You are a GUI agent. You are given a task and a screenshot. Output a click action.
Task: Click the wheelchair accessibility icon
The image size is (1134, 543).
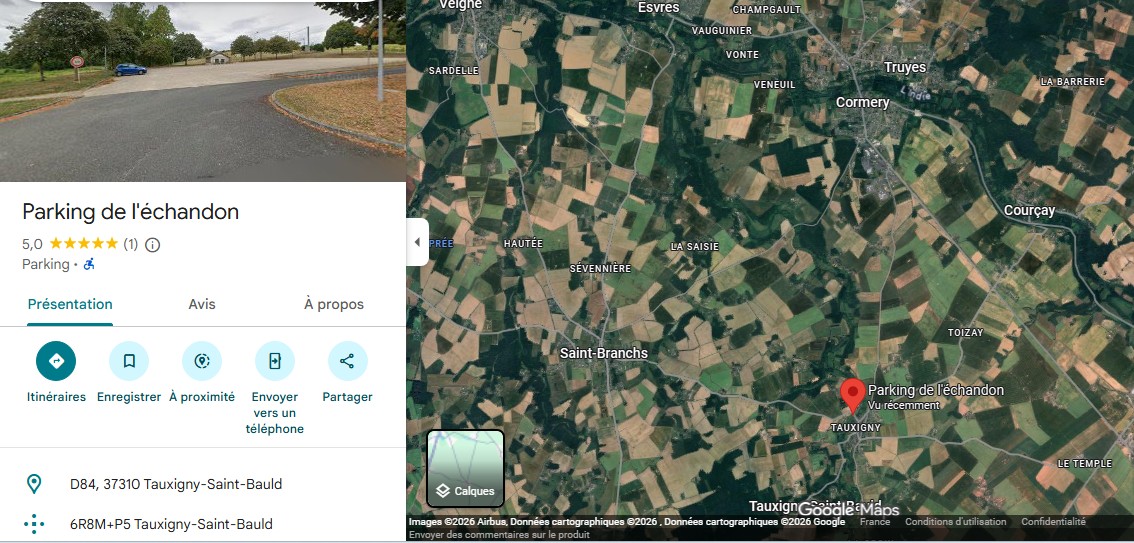point(89,264)
